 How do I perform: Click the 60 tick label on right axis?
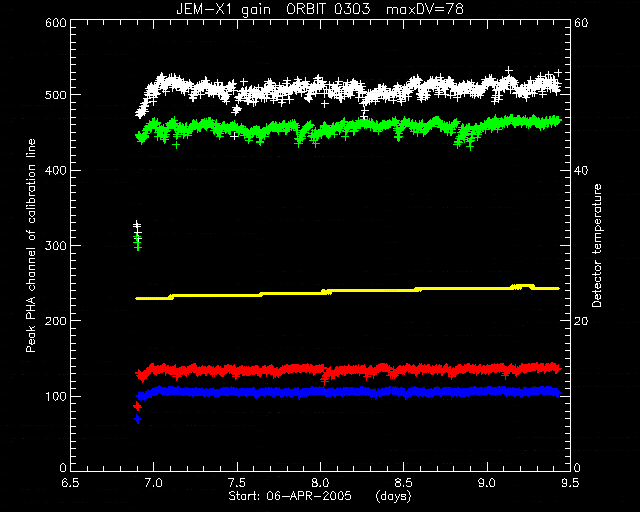pos(581,23)
